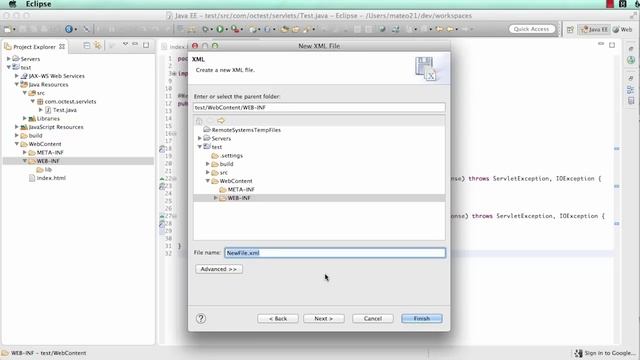The width and height of the screenshot is (640, 360).
Task: Click the New wizard toolbar icon
Action: [x=7, y=29]
